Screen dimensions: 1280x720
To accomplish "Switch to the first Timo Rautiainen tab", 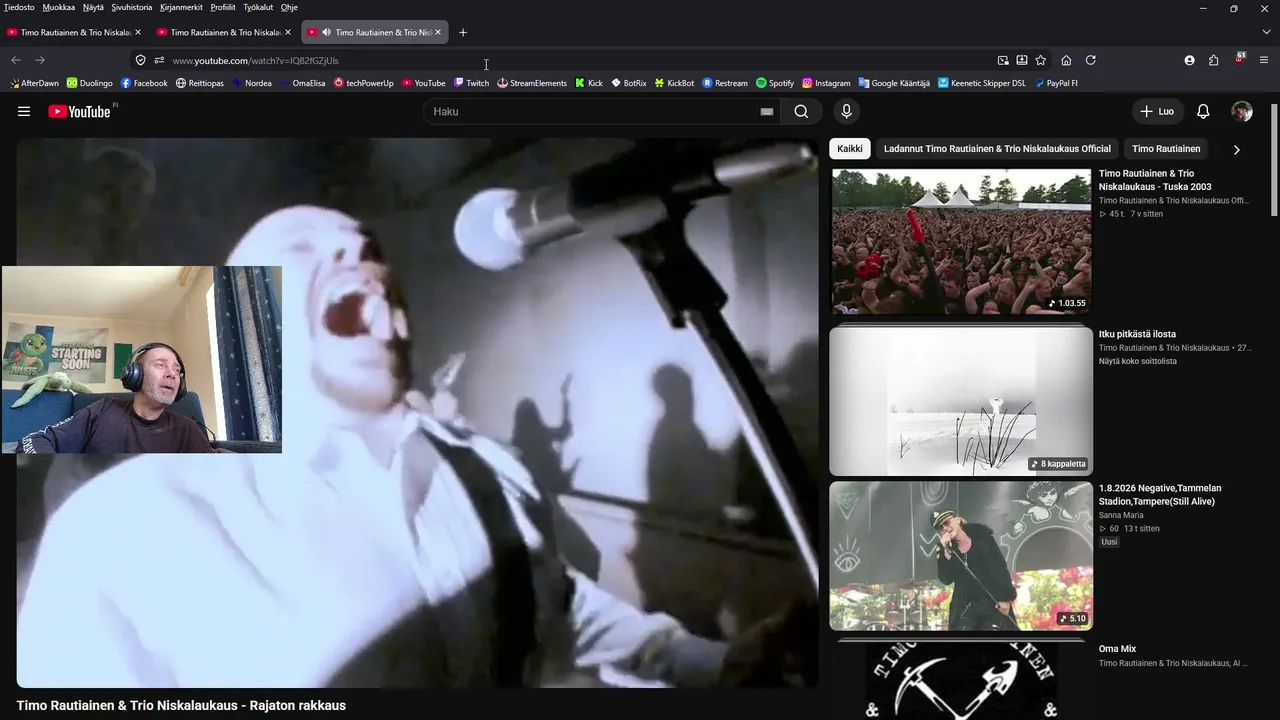I will [x=74, y=32].
